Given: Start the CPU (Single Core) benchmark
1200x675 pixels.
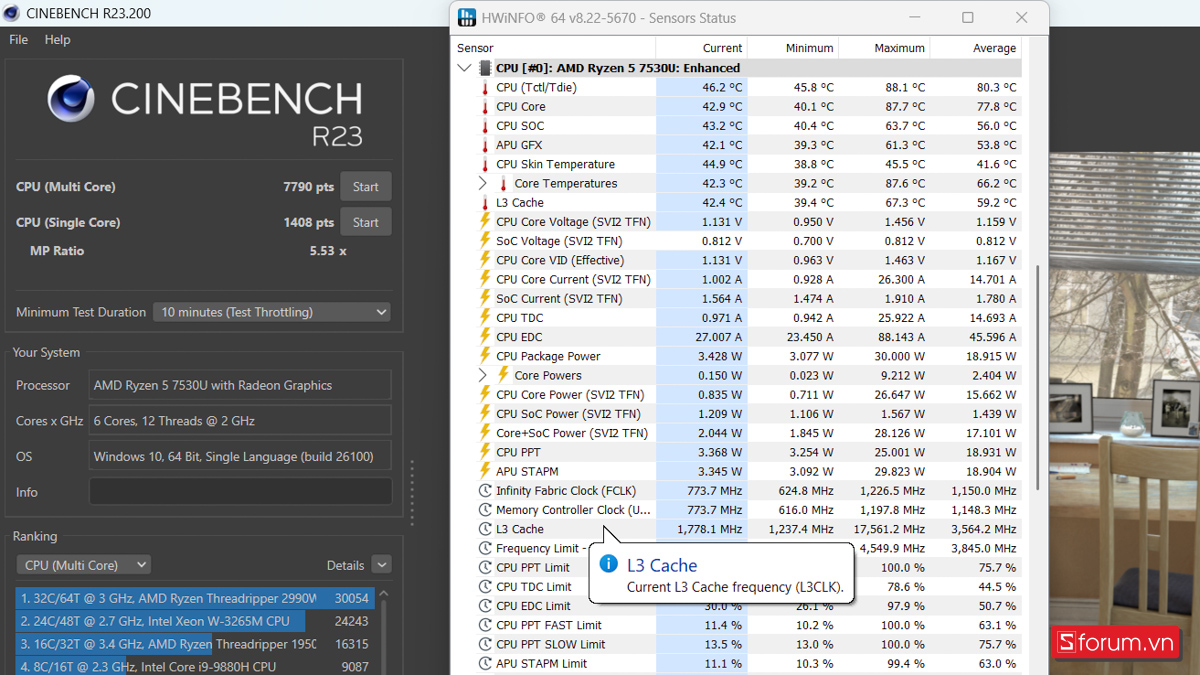Looking at the screenshot, I should [366, 222].
